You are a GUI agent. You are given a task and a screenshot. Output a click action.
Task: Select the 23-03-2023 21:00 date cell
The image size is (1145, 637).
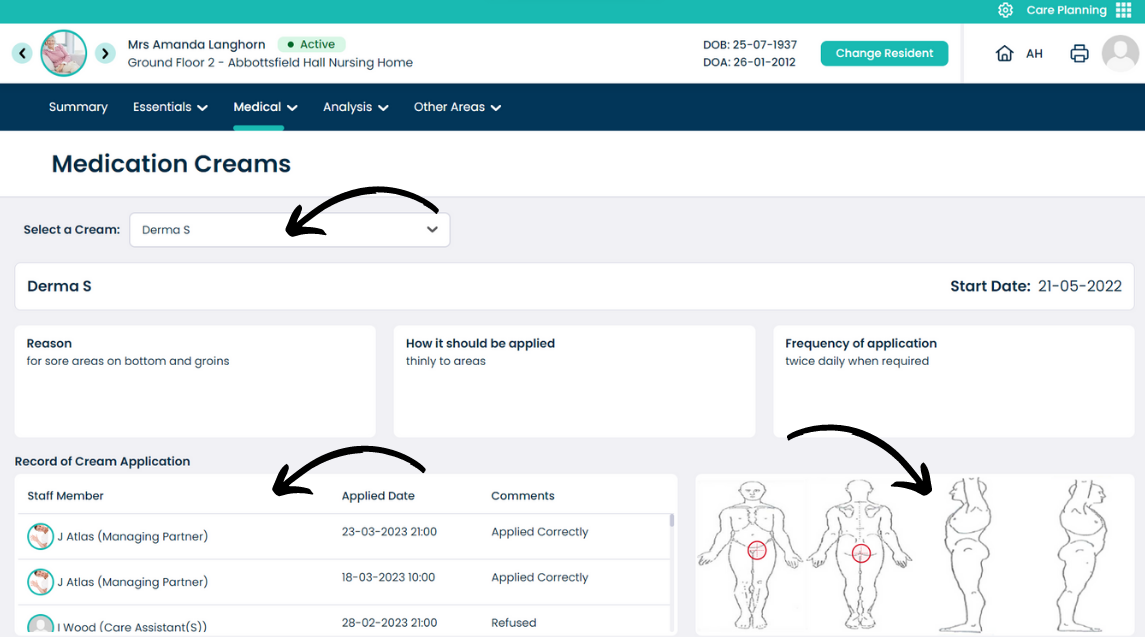[x=389, y=532]
